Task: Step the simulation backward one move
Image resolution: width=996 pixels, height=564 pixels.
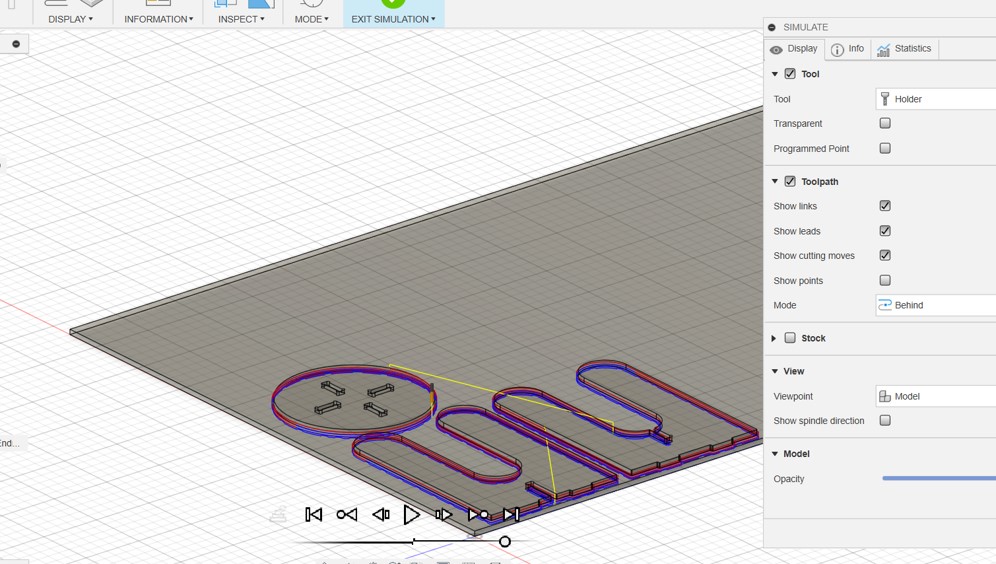Action: 381,514
